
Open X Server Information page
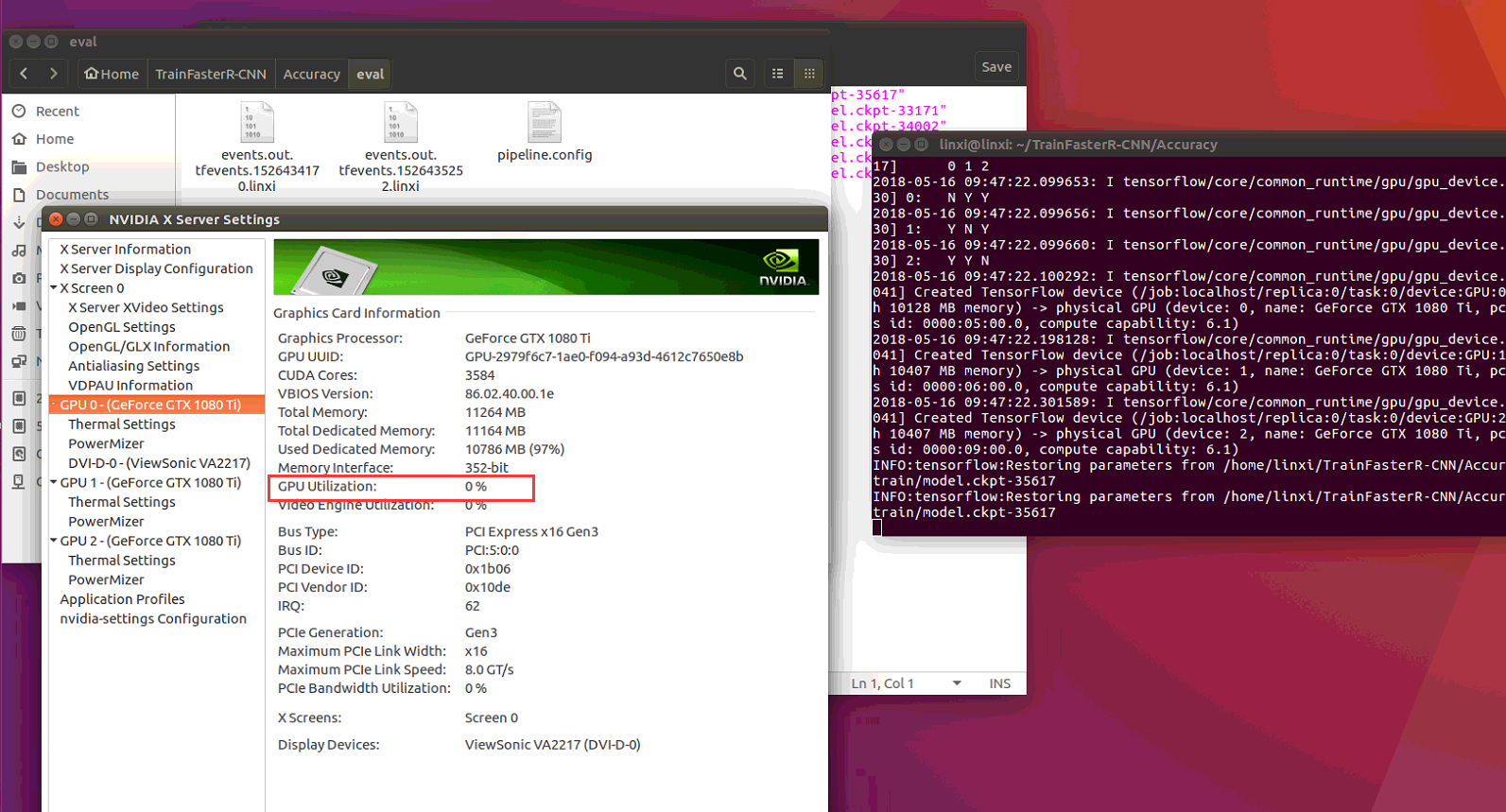125,249
